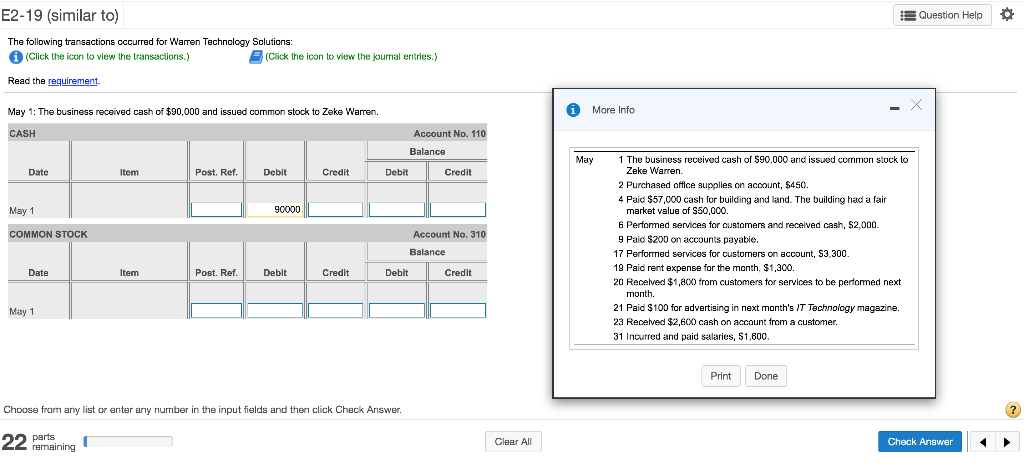Click the yellow help question mark icon
This screenshot has height=463, width=1024.
(1012, 410)
